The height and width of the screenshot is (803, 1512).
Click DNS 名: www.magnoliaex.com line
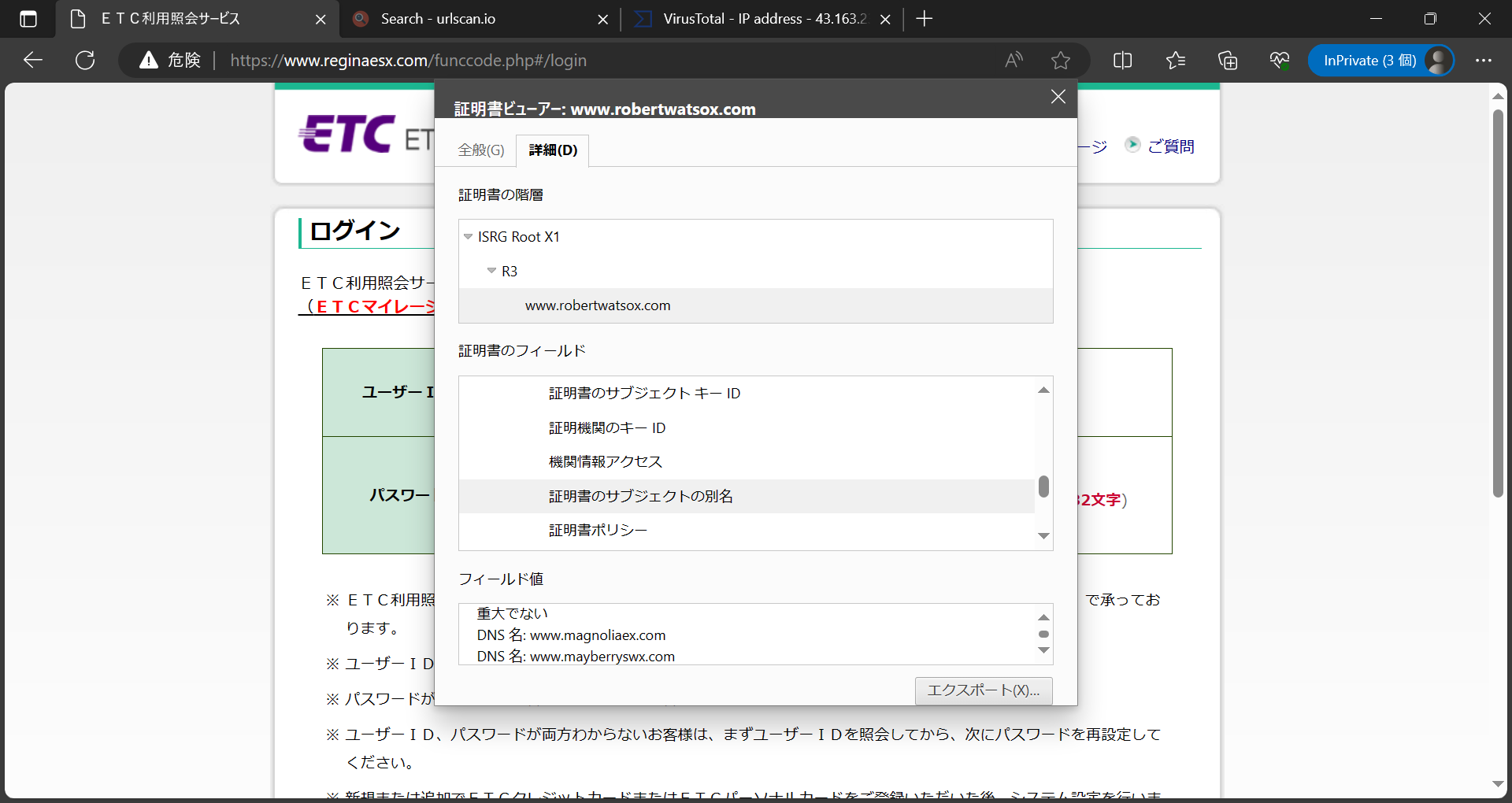pyautogui.click(x=571, y=635)
